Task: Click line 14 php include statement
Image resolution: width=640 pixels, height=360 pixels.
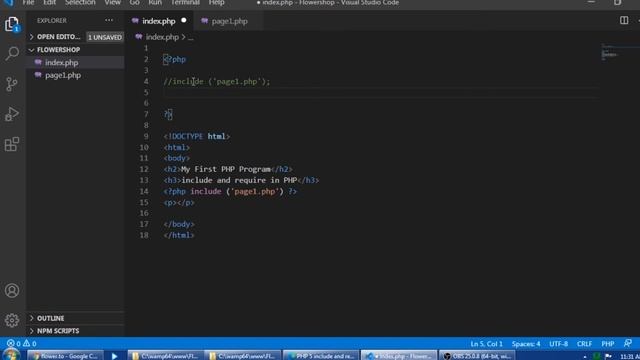Action: (230, 191)
